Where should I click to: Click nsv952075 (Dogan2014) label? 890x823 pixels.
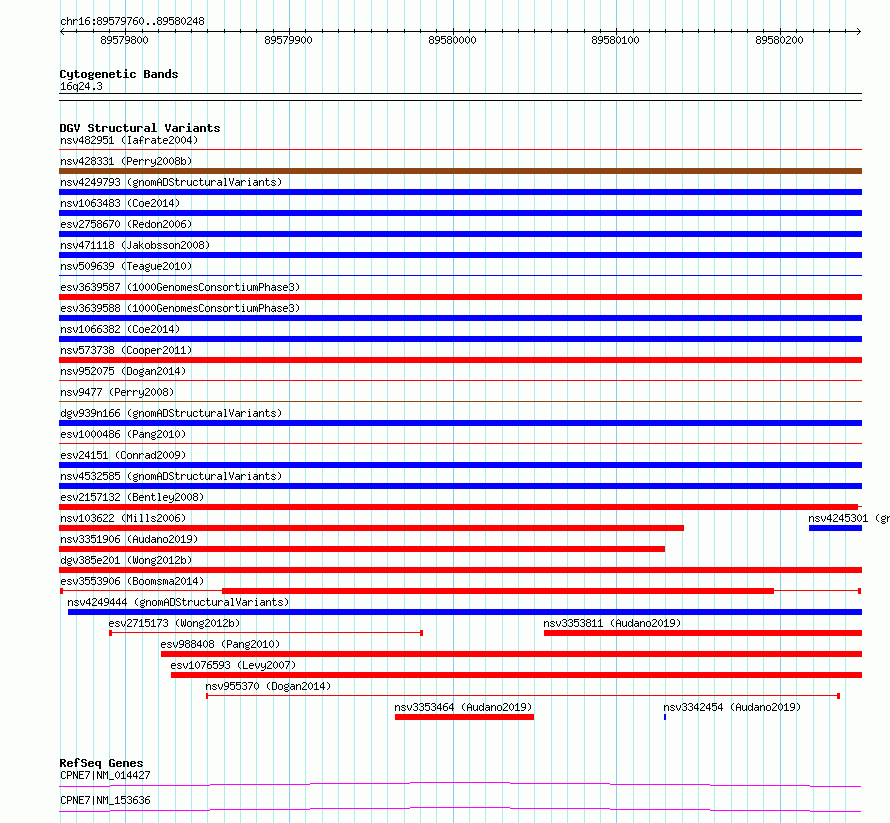[123, 371]
